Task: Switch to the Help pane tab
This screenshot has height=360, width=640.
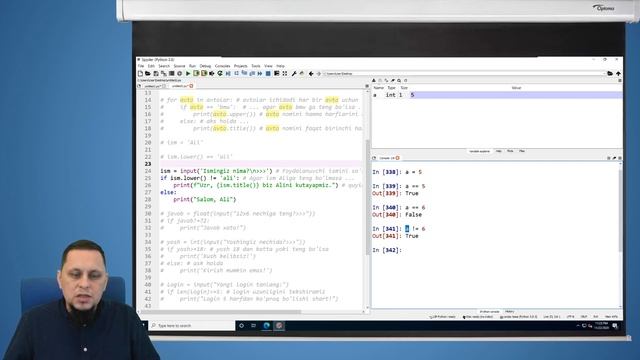Action: coord(499,151)
